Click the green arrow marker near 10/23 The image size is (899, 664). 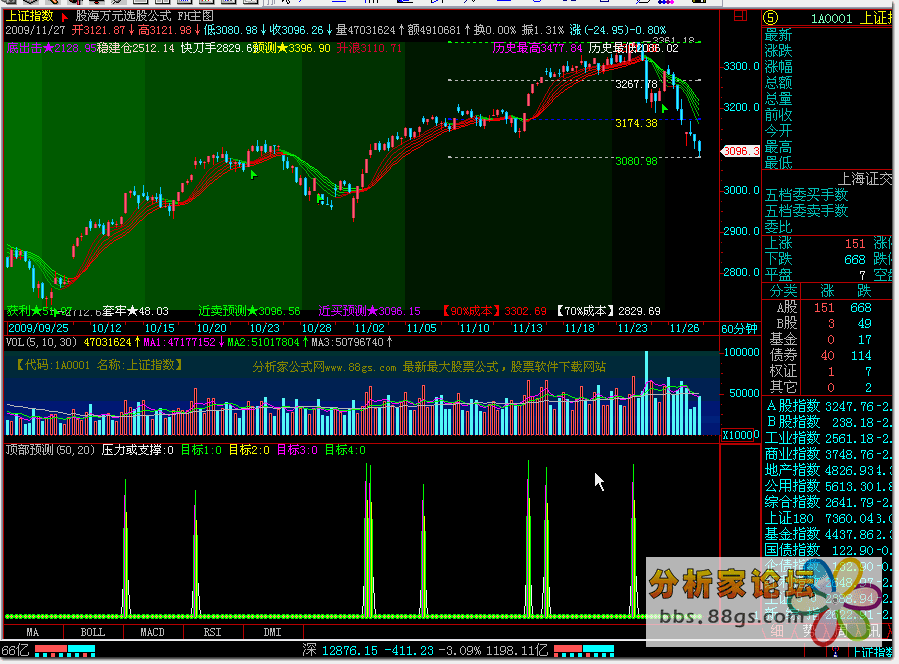253,175
